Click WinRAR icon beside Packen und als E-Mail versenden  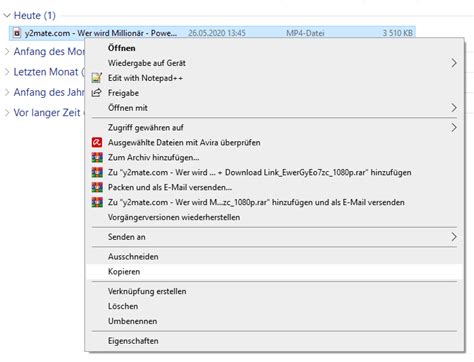(97, 187)
